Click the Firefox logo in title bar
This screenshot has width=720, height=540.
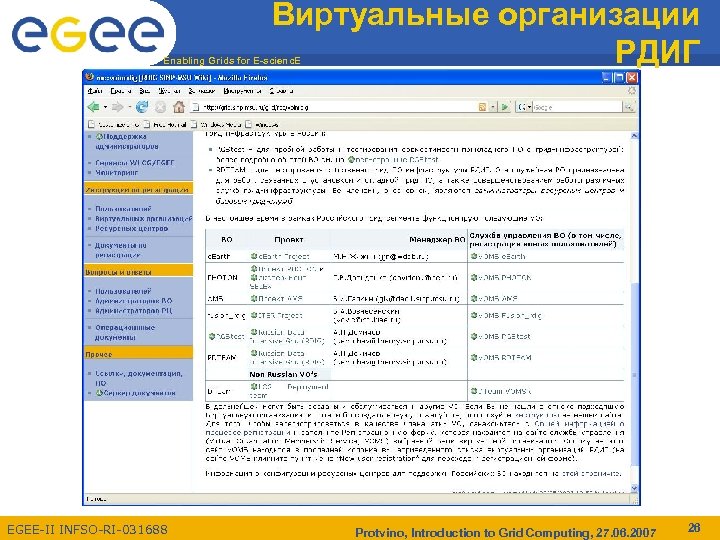click(x=90, y=77)
